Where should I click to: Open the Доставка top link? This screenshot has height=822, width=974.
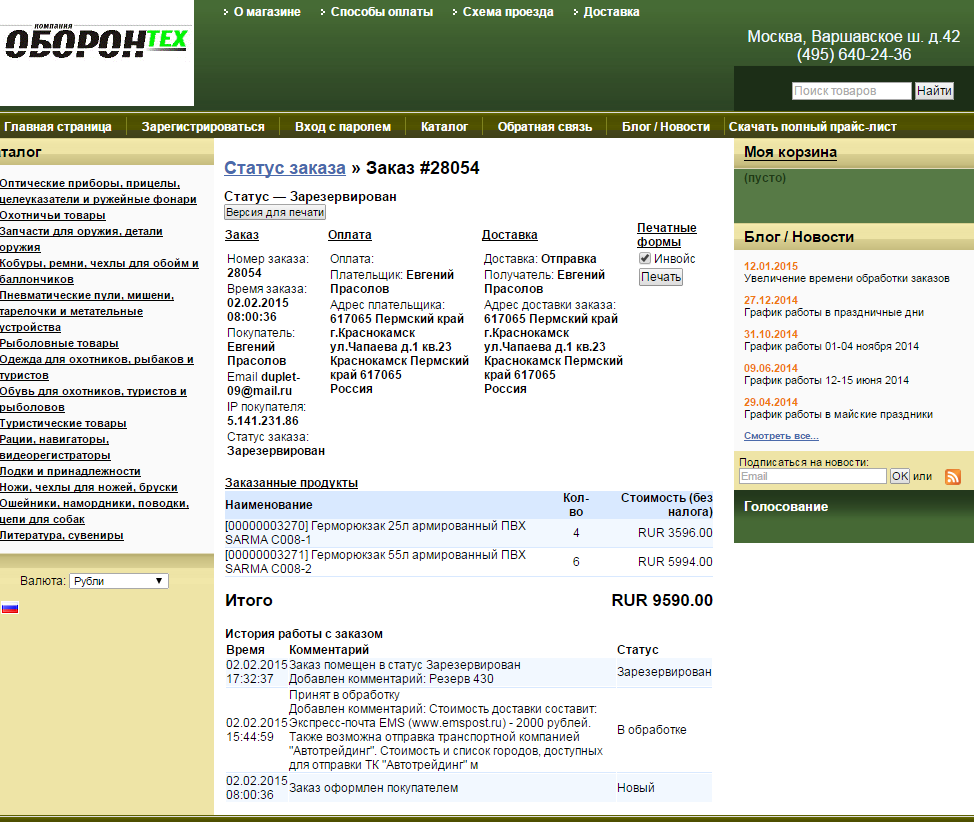tap(611, 12)
